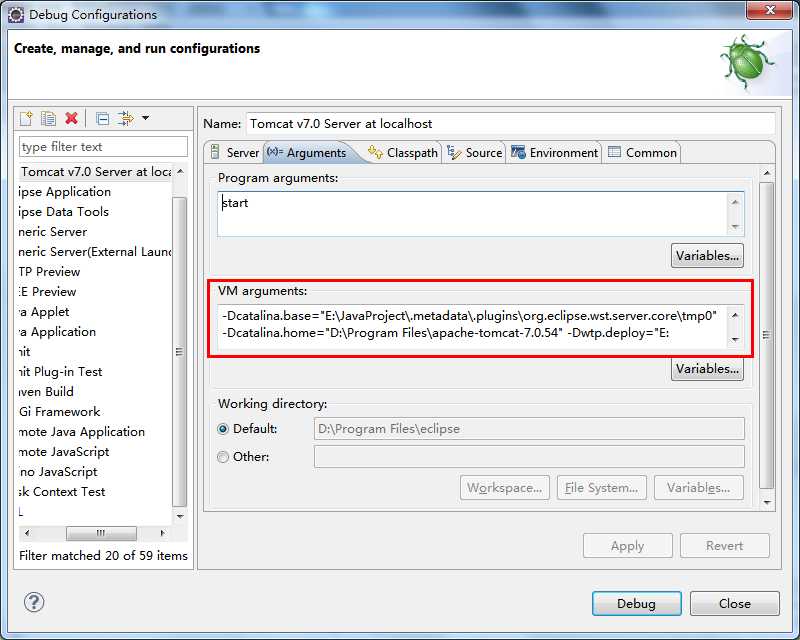Click the Environment tab icon
This screenshot has height=640, width=800.
pos(518,152)
